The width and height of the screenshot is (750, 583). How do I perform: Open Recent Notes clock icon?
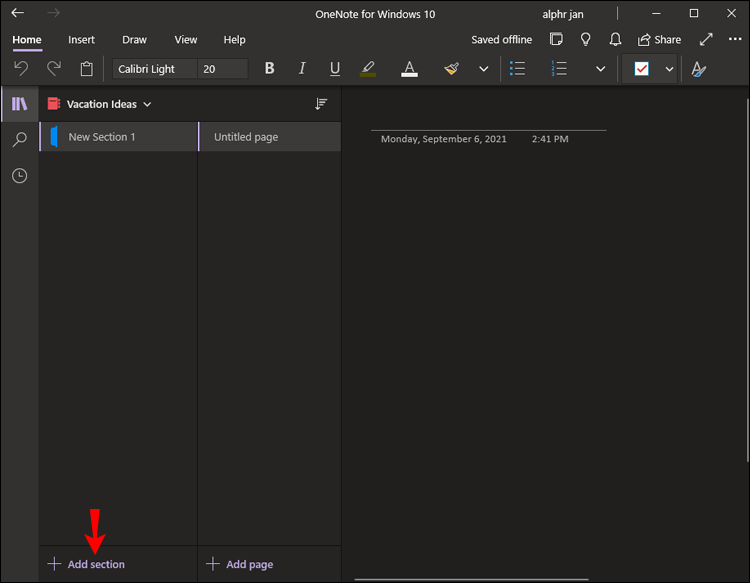pos(19,176)
